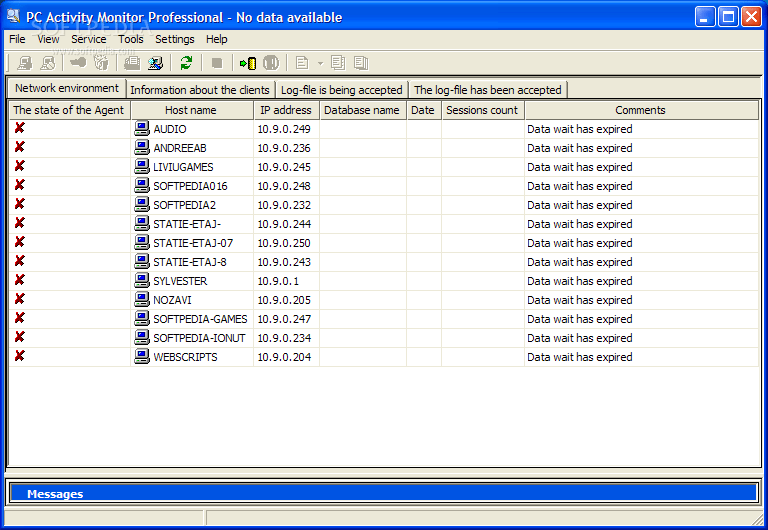This screenshot has height=530, width=768.
Task: Click the computer icon beside SOFTPEDIA-GAMES
Action: pyautogui.click(x=142, y=318)
